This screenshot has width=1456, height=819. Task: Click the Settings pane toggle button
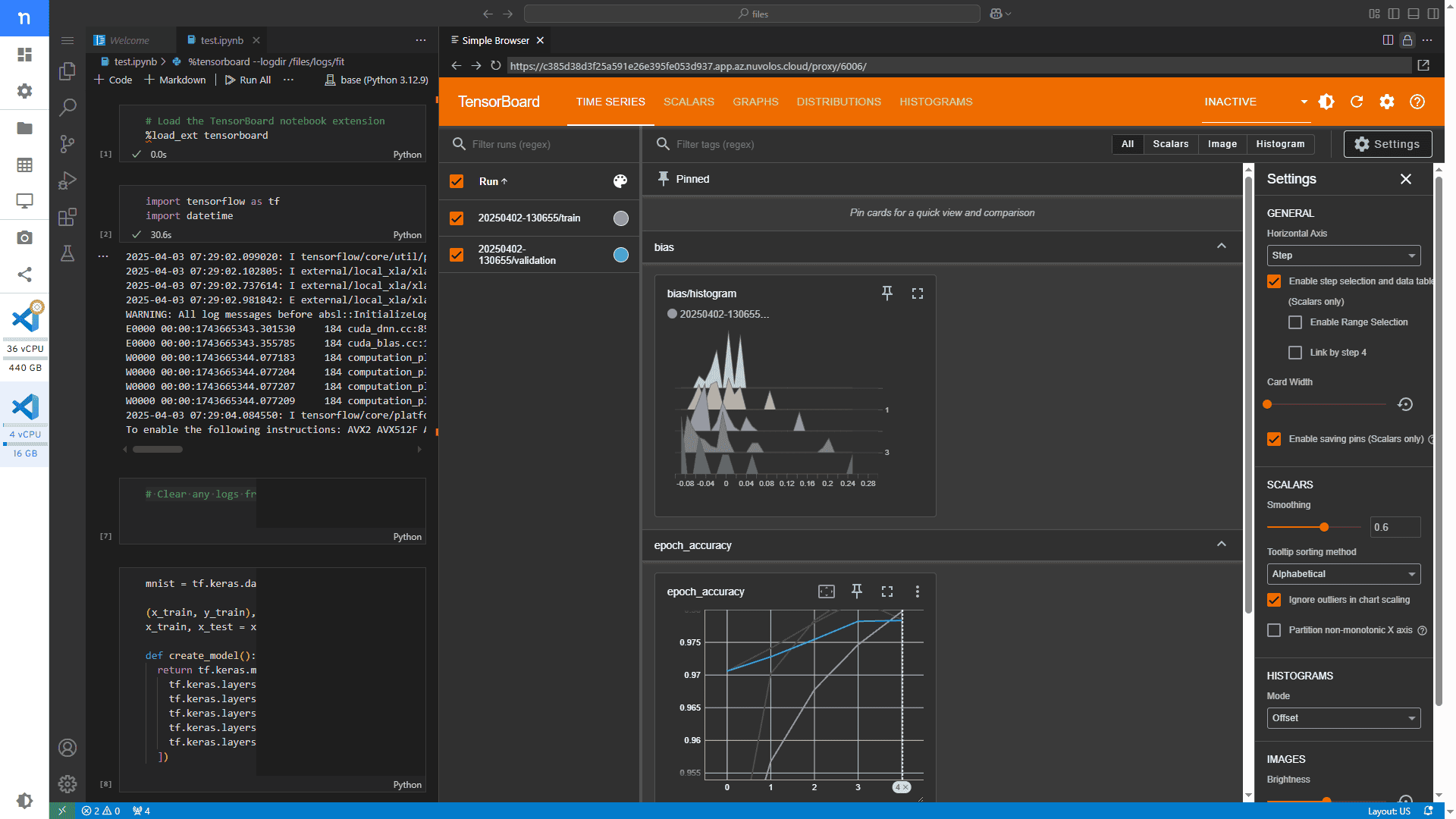coord(1387,144)
